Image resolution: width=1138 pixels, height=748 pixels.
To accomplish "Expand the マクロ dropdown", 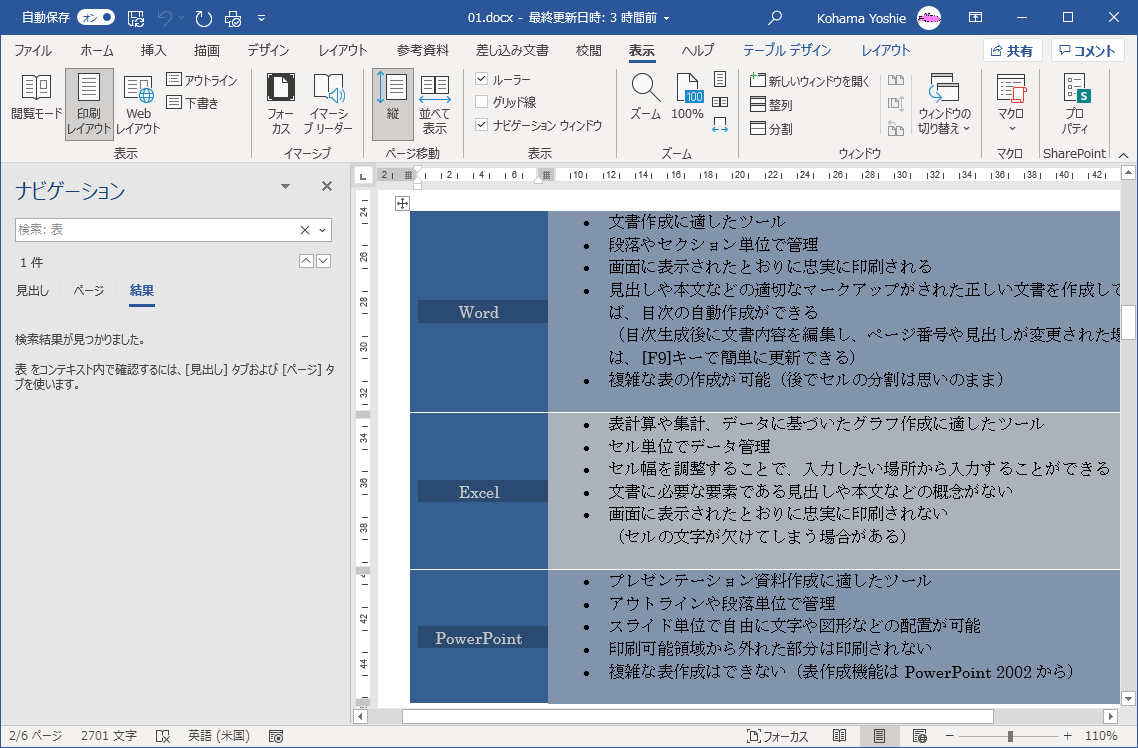I will coord(1011,127).
